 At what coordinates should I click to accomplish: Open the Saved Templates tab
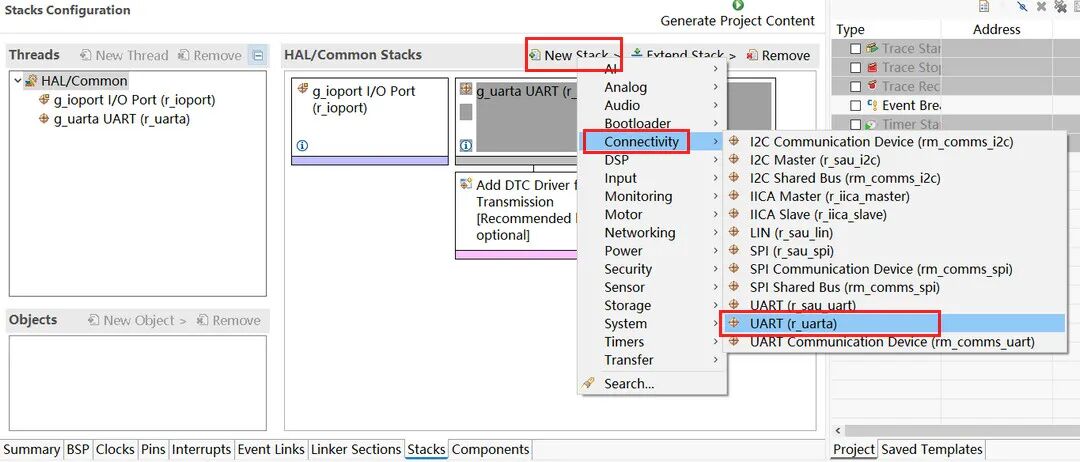coord(932,450)
